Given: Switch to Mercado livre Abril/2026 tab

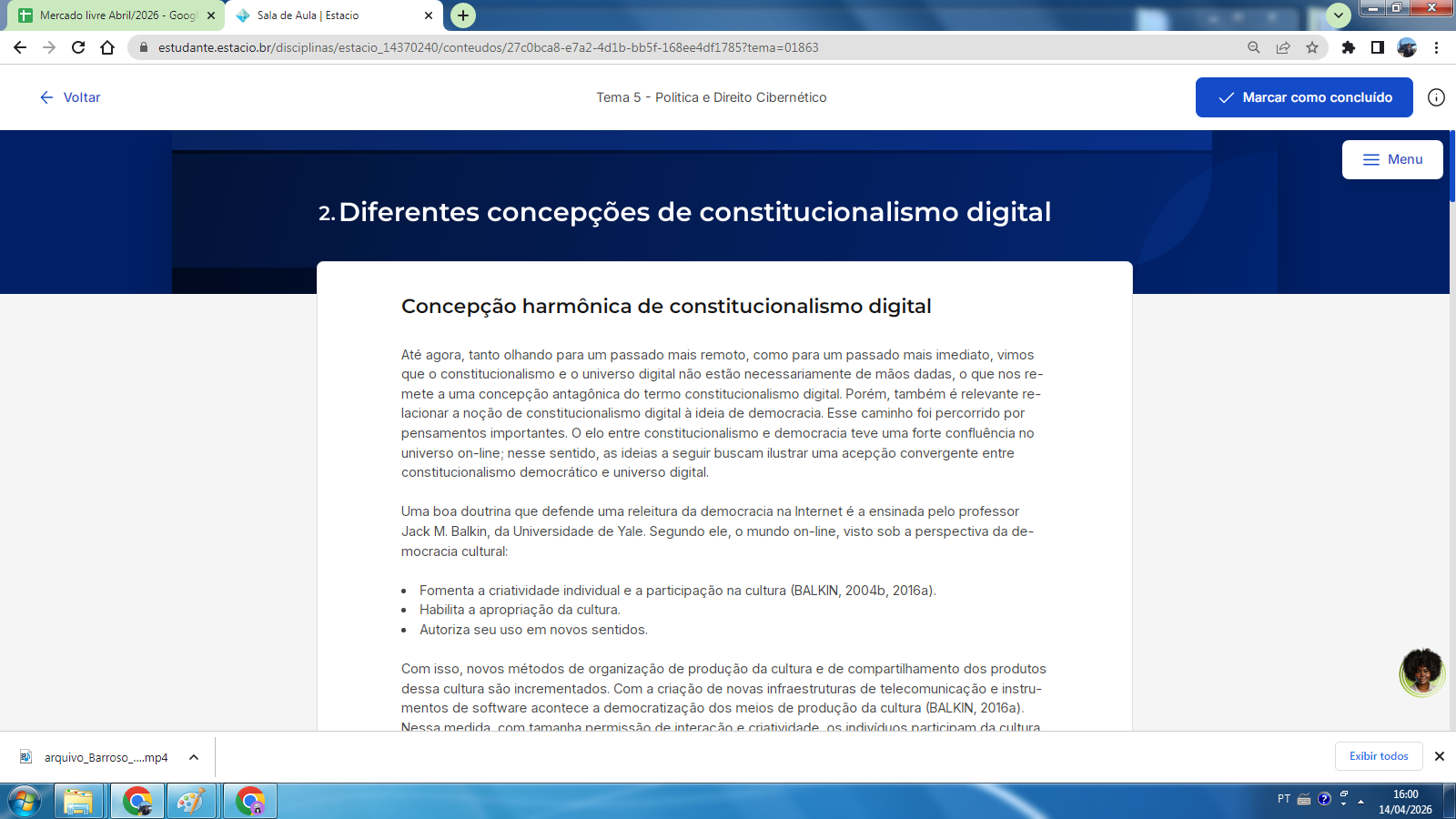Looking at the screenshot, I should (116, 15).
